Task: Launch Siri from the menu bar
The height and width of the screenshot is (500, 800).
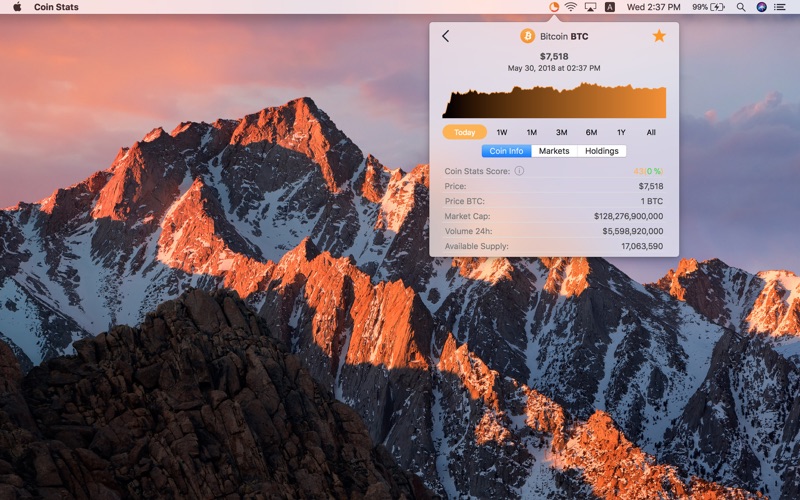Action: [x=761, y=7]
